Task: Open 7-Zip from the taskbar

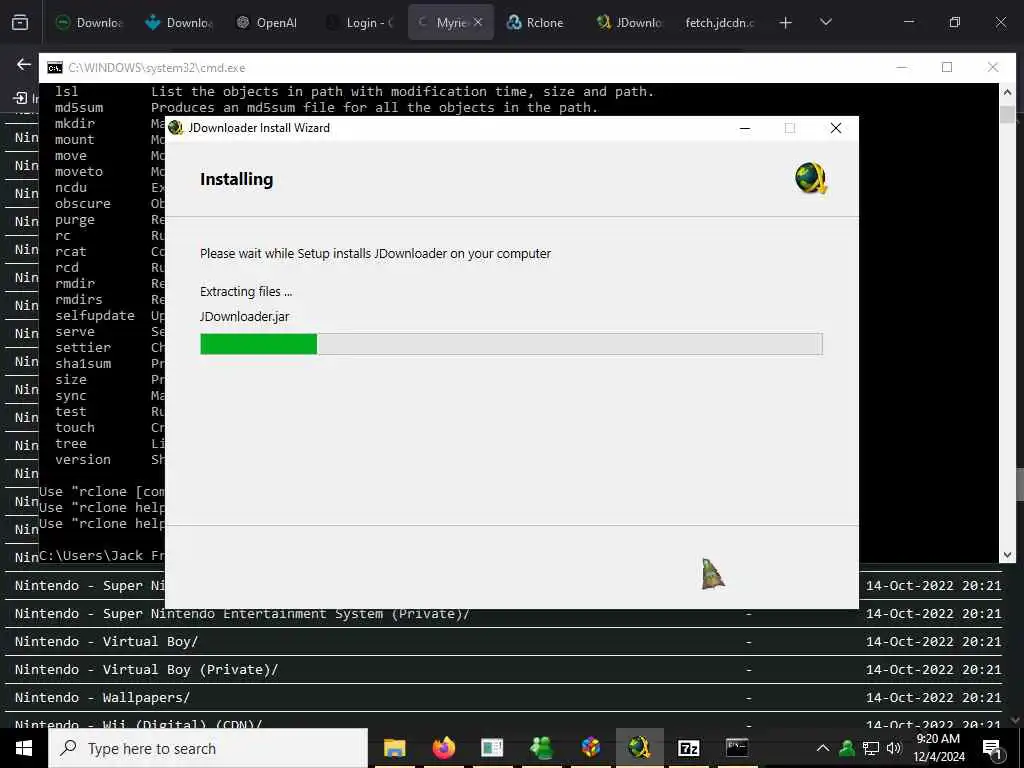Action: coord(688,748)
